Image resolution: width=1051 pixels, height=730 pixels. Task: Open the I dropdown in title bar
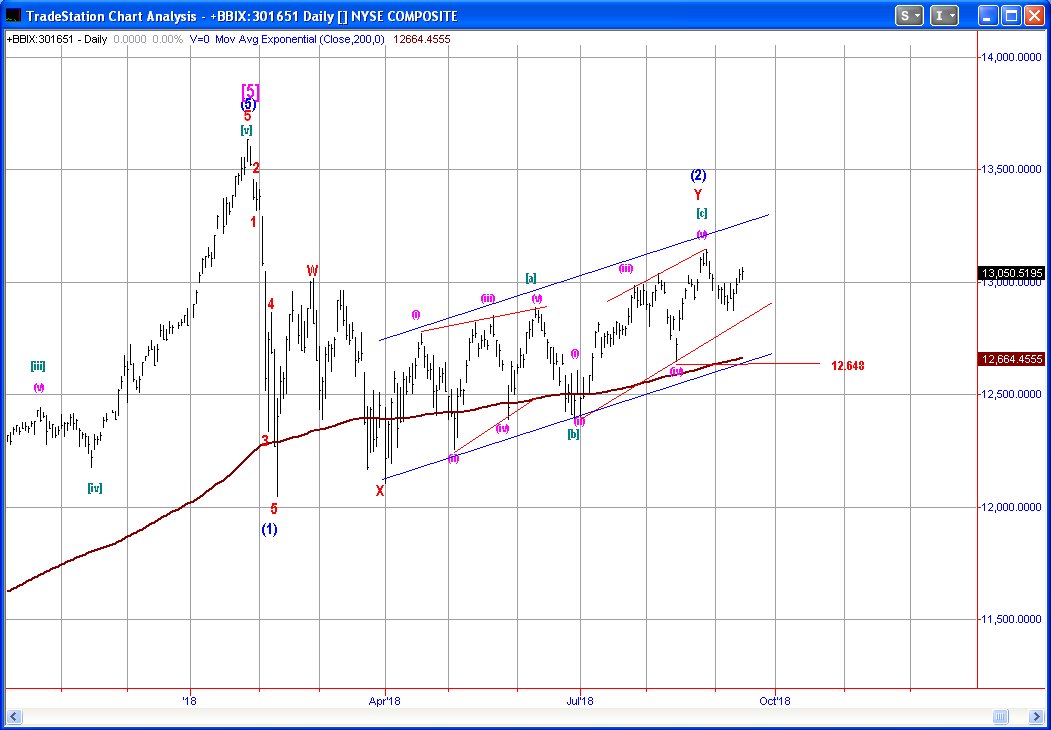945,15
